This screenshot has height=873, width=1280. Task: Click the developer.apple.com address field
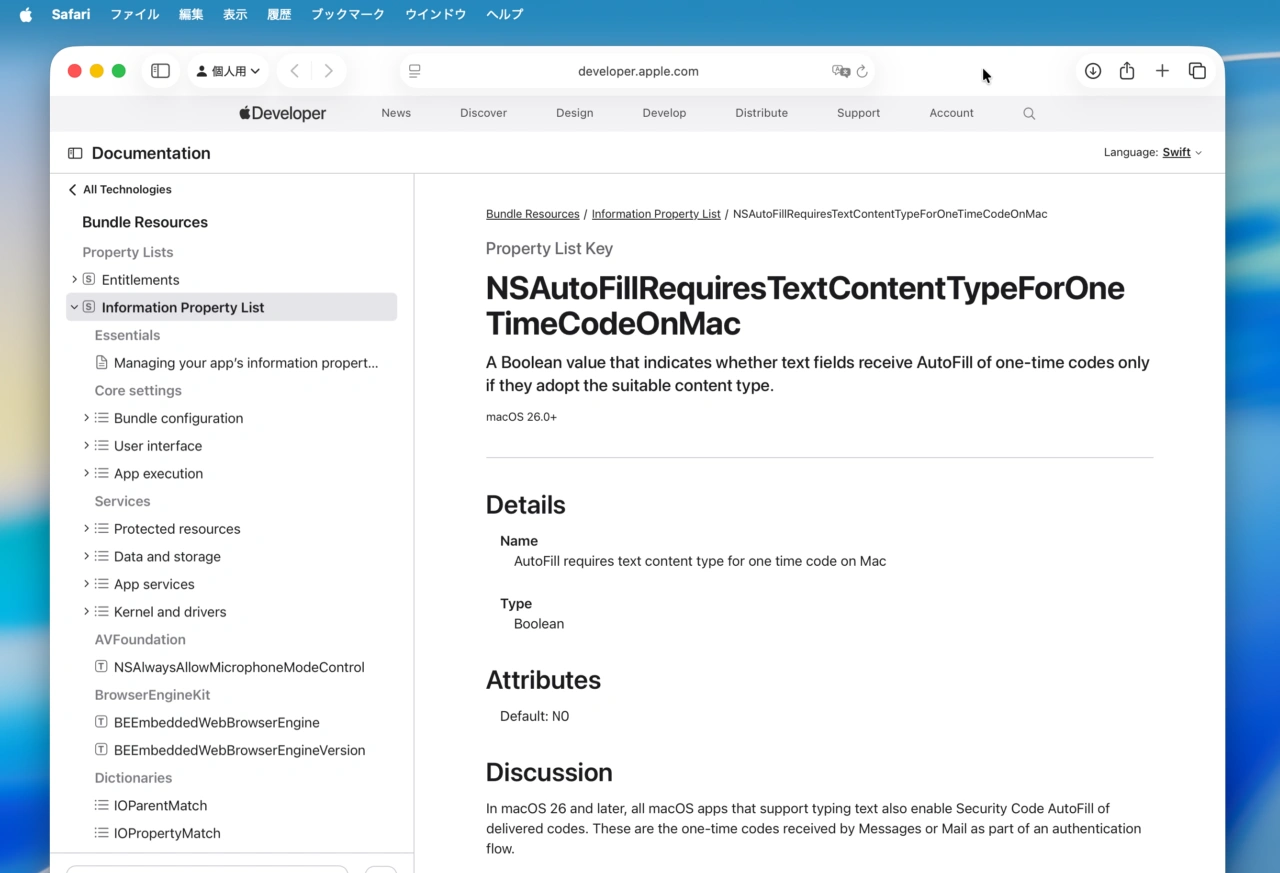point(638,71)
